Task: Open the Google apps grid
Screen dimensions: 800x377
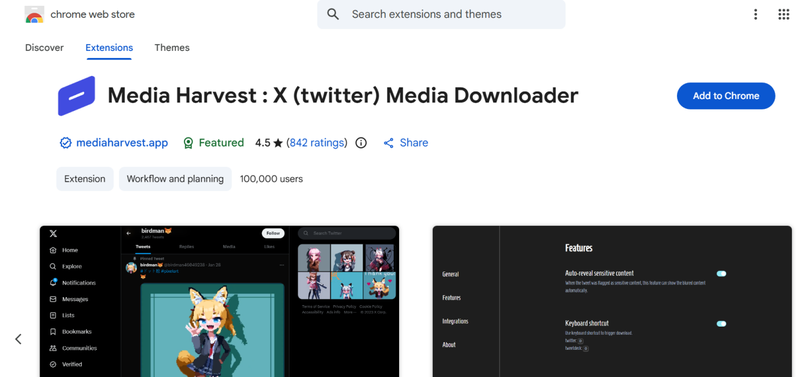Action: click(784, 14)
